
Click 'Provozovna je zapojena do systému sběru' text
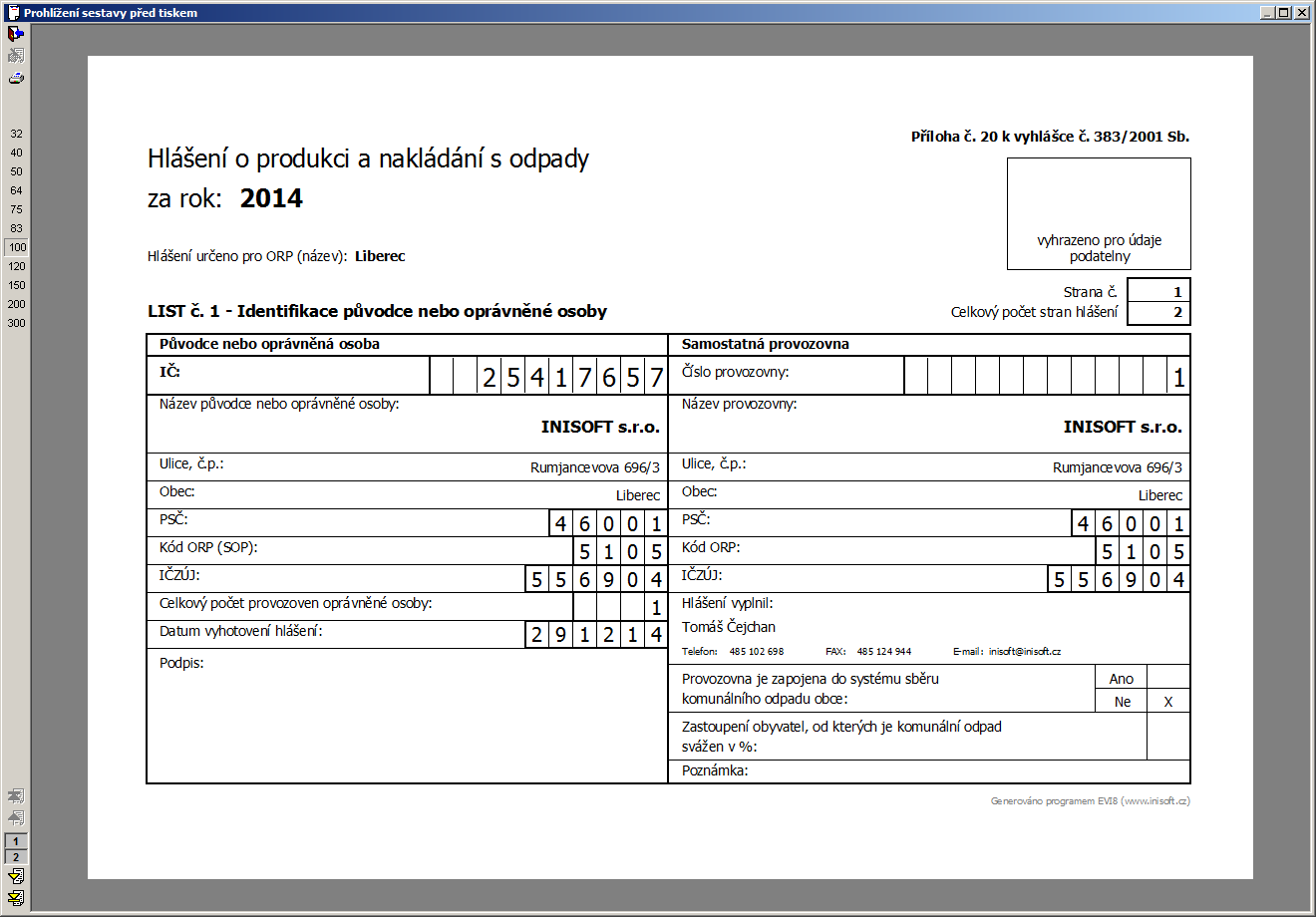(x=811, y=679)
